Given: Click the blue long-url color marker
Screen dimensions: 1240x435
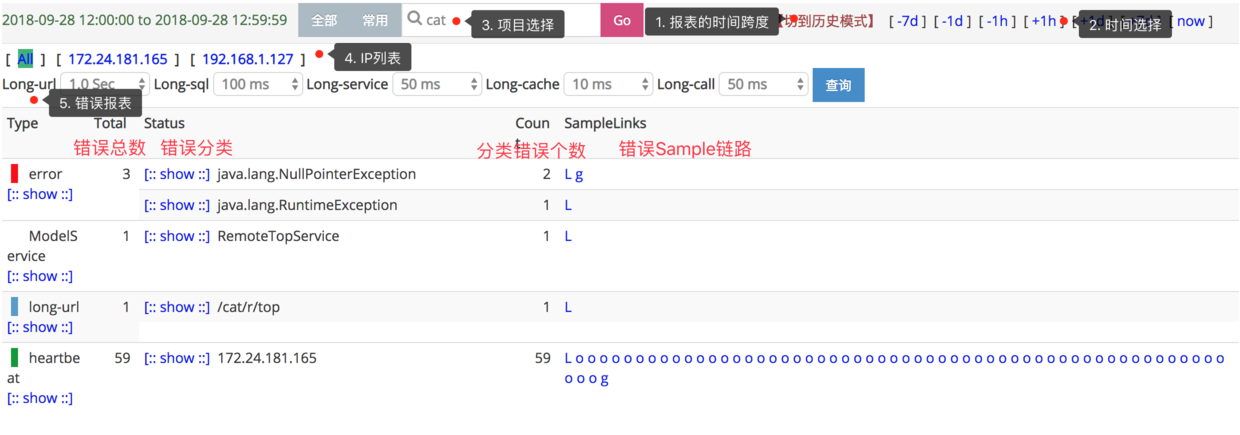Looking at the screenshot, I should coord(15,307).
